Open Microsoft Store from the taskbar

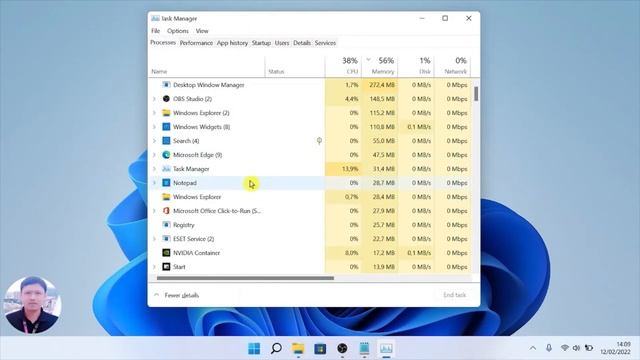pyautogui.click(x=320, y=349)
